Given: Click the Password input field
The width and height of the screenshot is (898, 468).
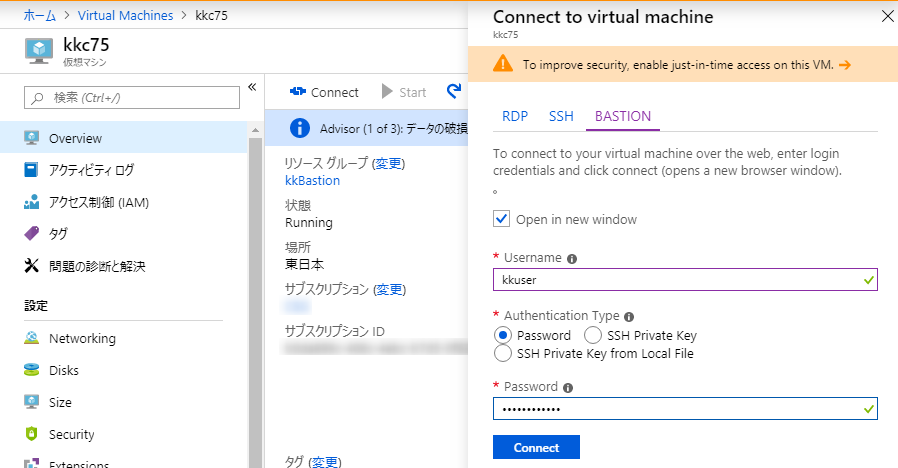Looking at the screenshot, I should tap(685, 408).
